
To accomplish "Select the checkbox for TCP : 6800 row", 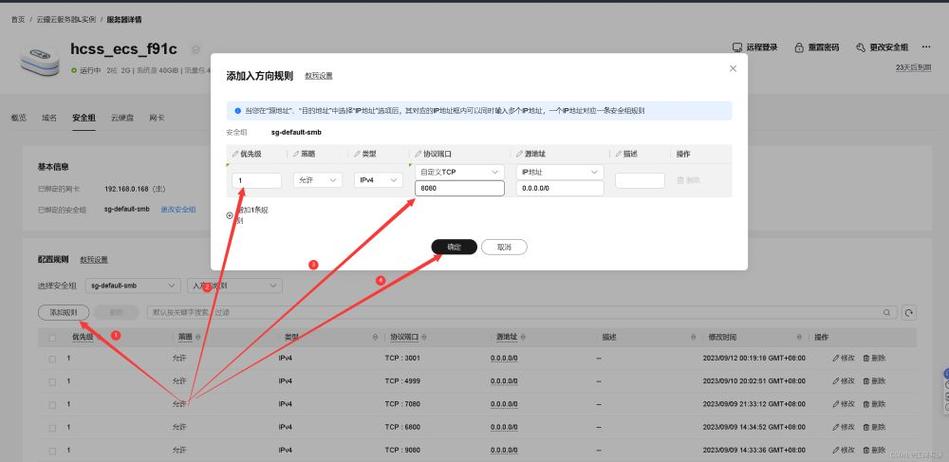I will click(x=52, y=427).
